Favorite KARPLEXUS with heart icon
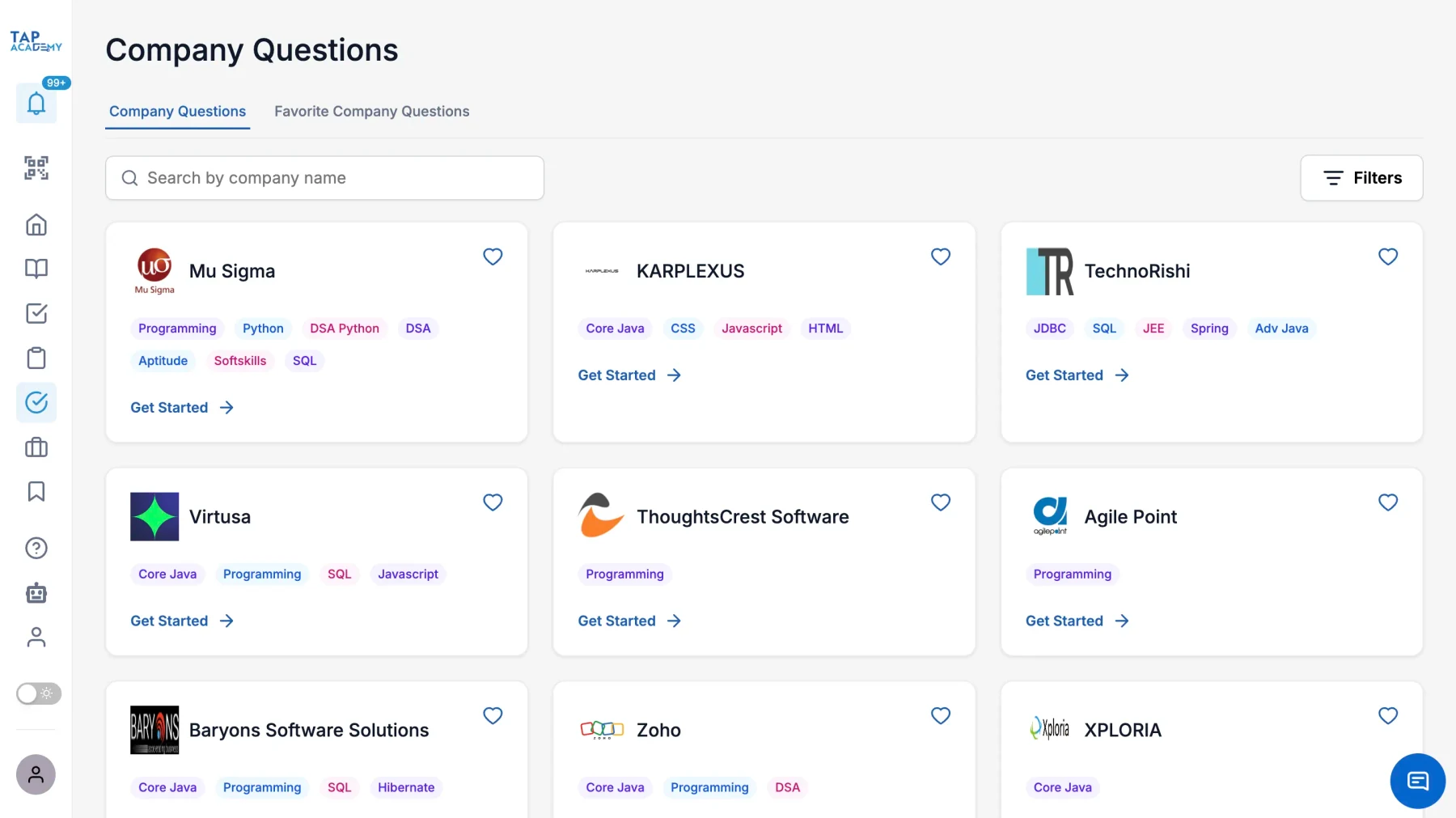The height and width of the screenshot is (818, 1456). pos(941,256)
